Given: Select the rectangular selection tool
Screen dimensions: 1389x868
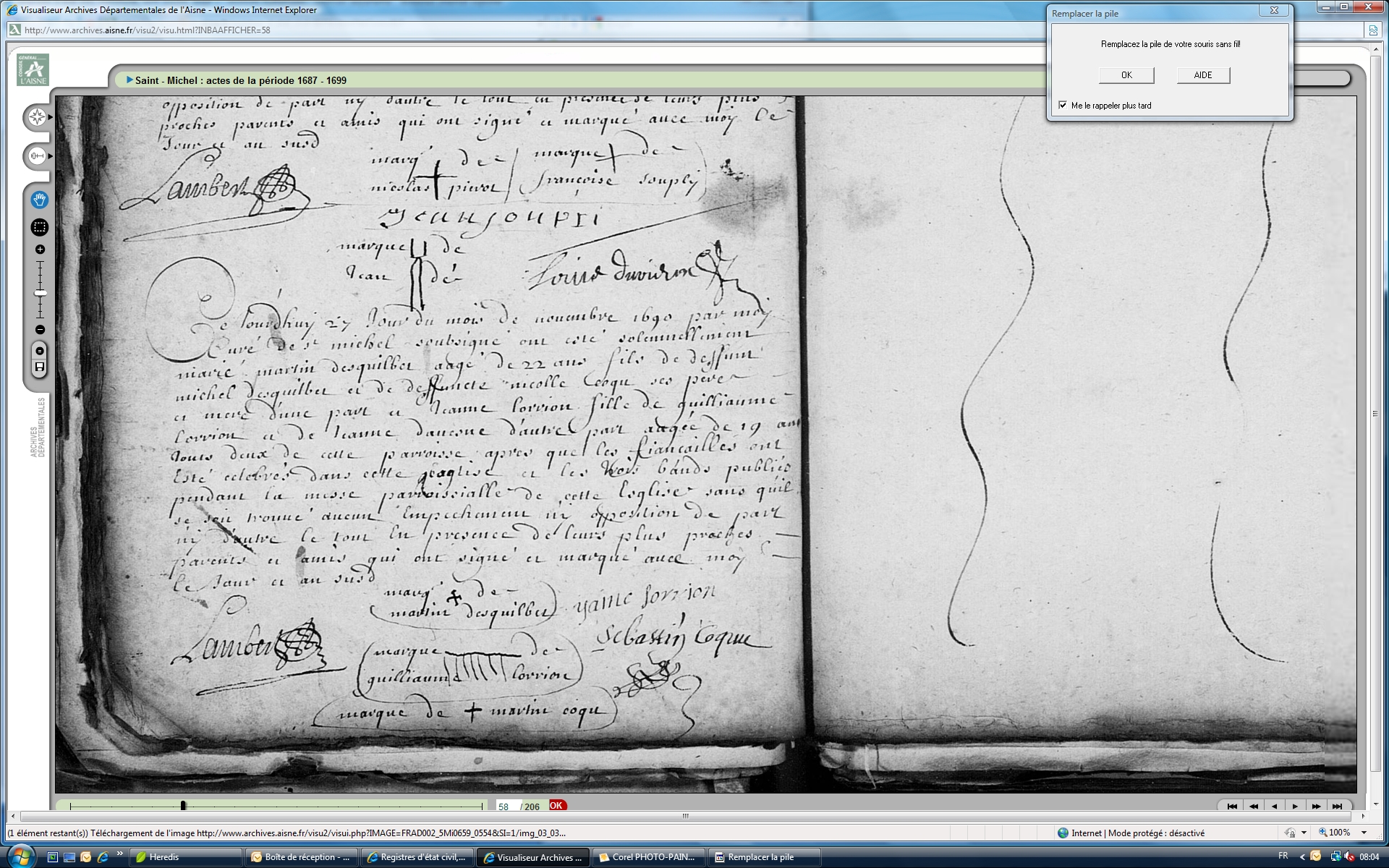Looking at the screenshot, I should tap(40, 227).
